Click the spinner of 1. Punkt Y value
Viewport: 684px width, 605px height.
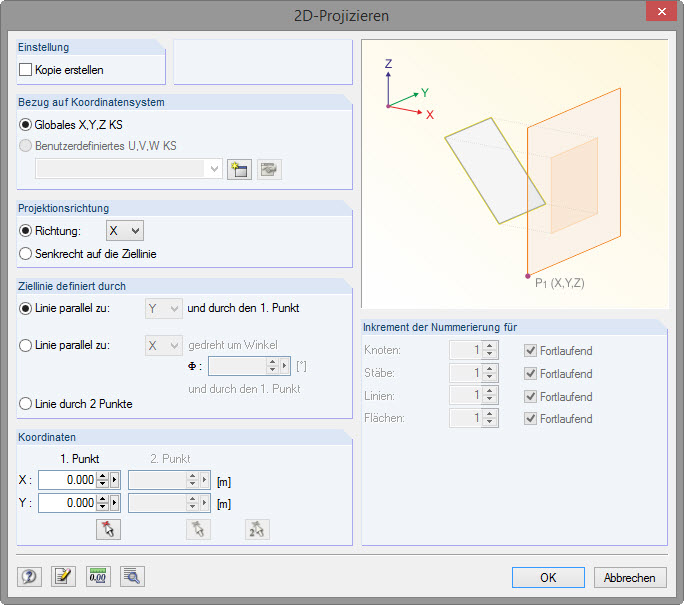(103, 503)
